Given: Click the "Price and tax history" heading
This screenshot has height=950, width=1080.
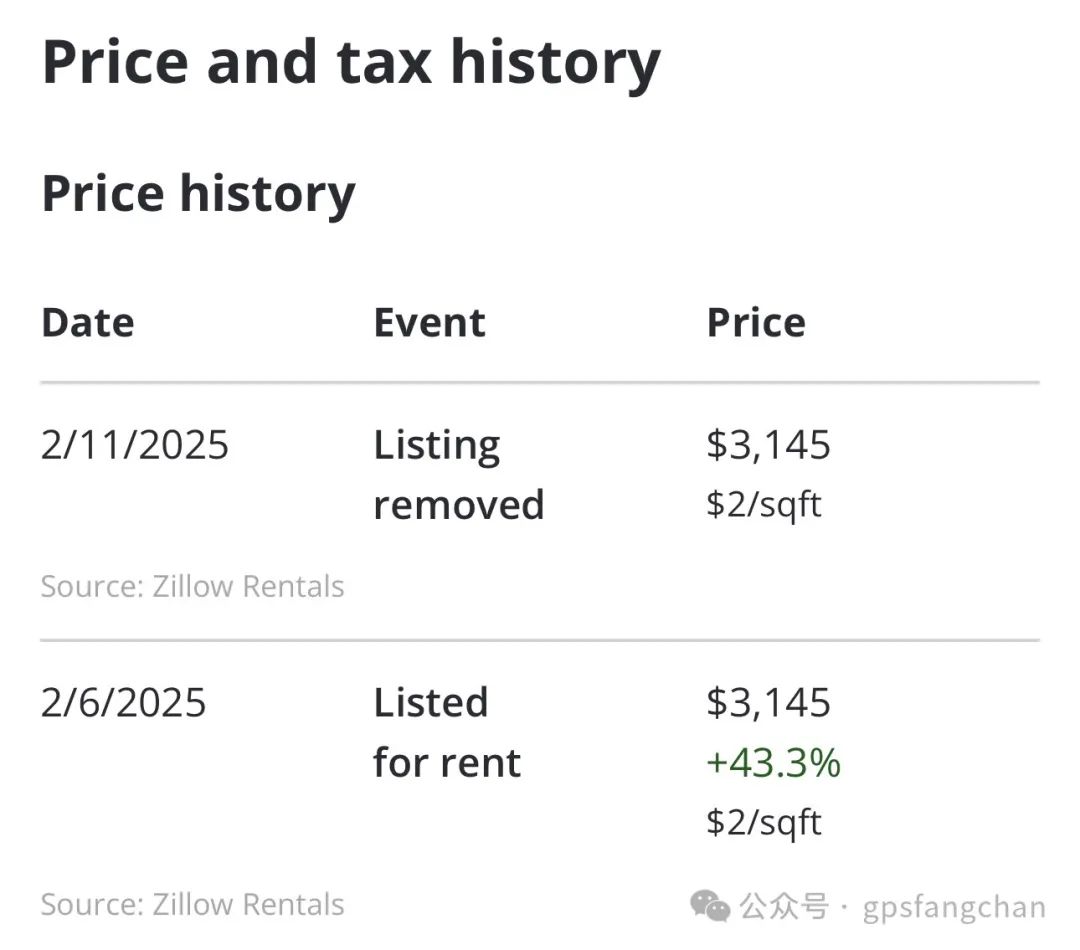Looking at the screenshot, I should click(351, 64).
